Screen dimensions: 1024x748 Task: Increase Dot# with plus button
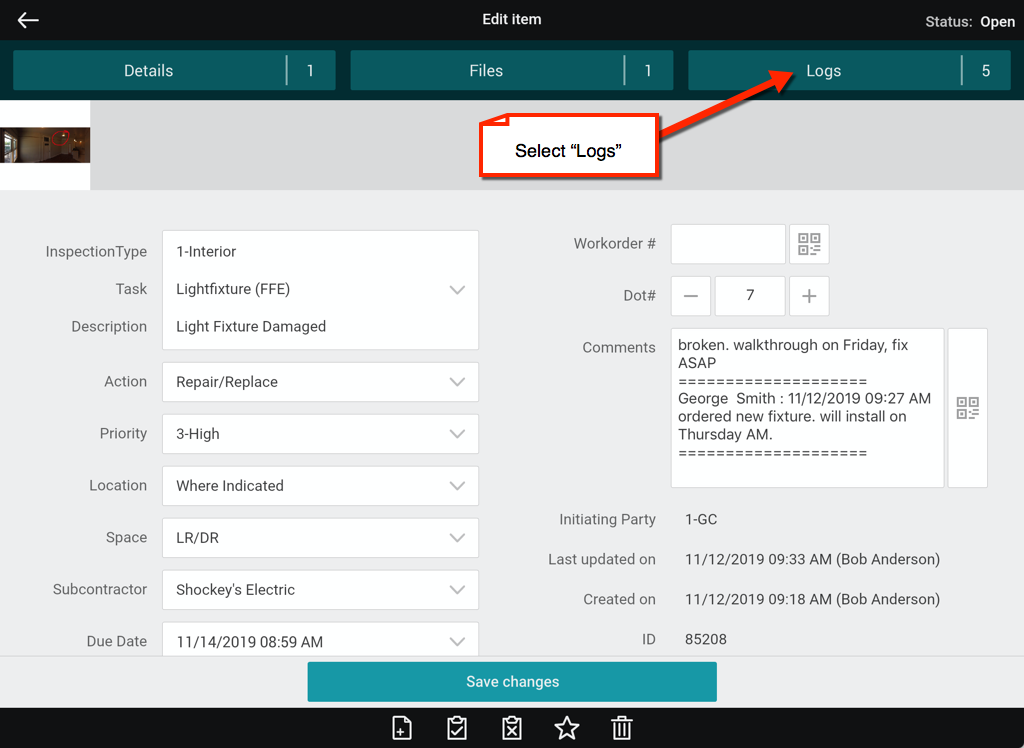(x=809, y=296)
